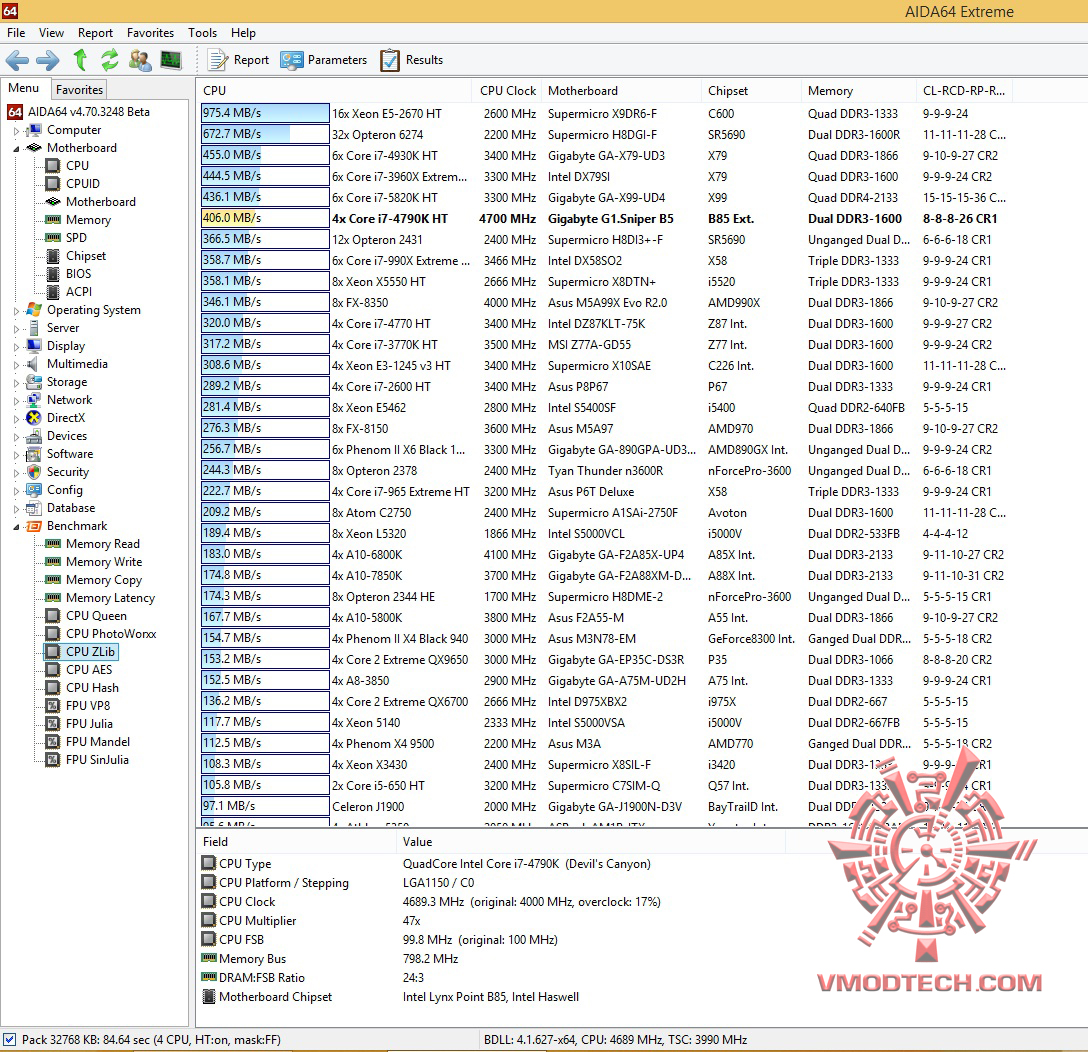Image resolution: width=1088 pixels, height=1052 pixels.
Task: Expand the Operating System node
Action: point(17,311)
